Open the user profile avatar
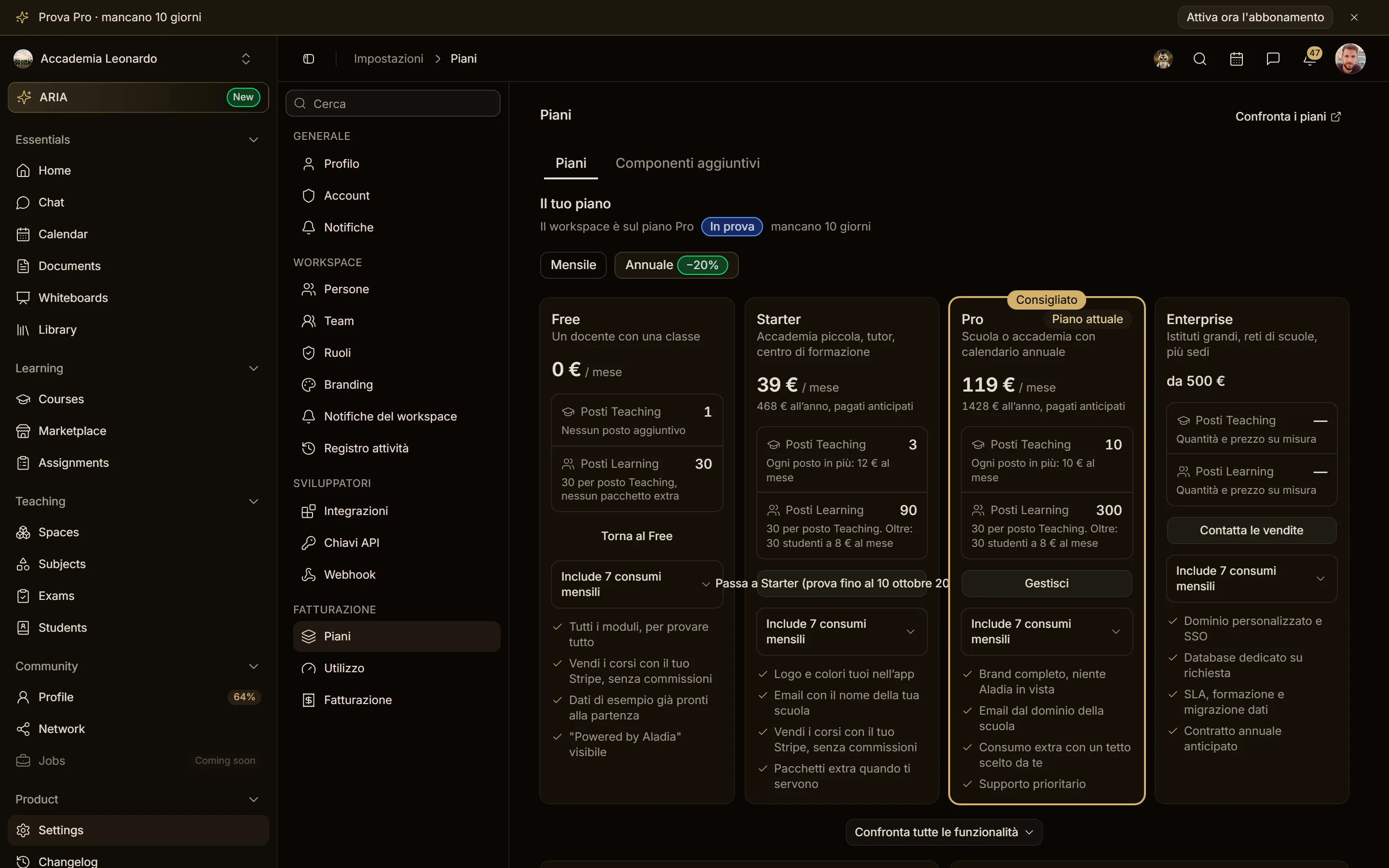 pos(1350,58)
